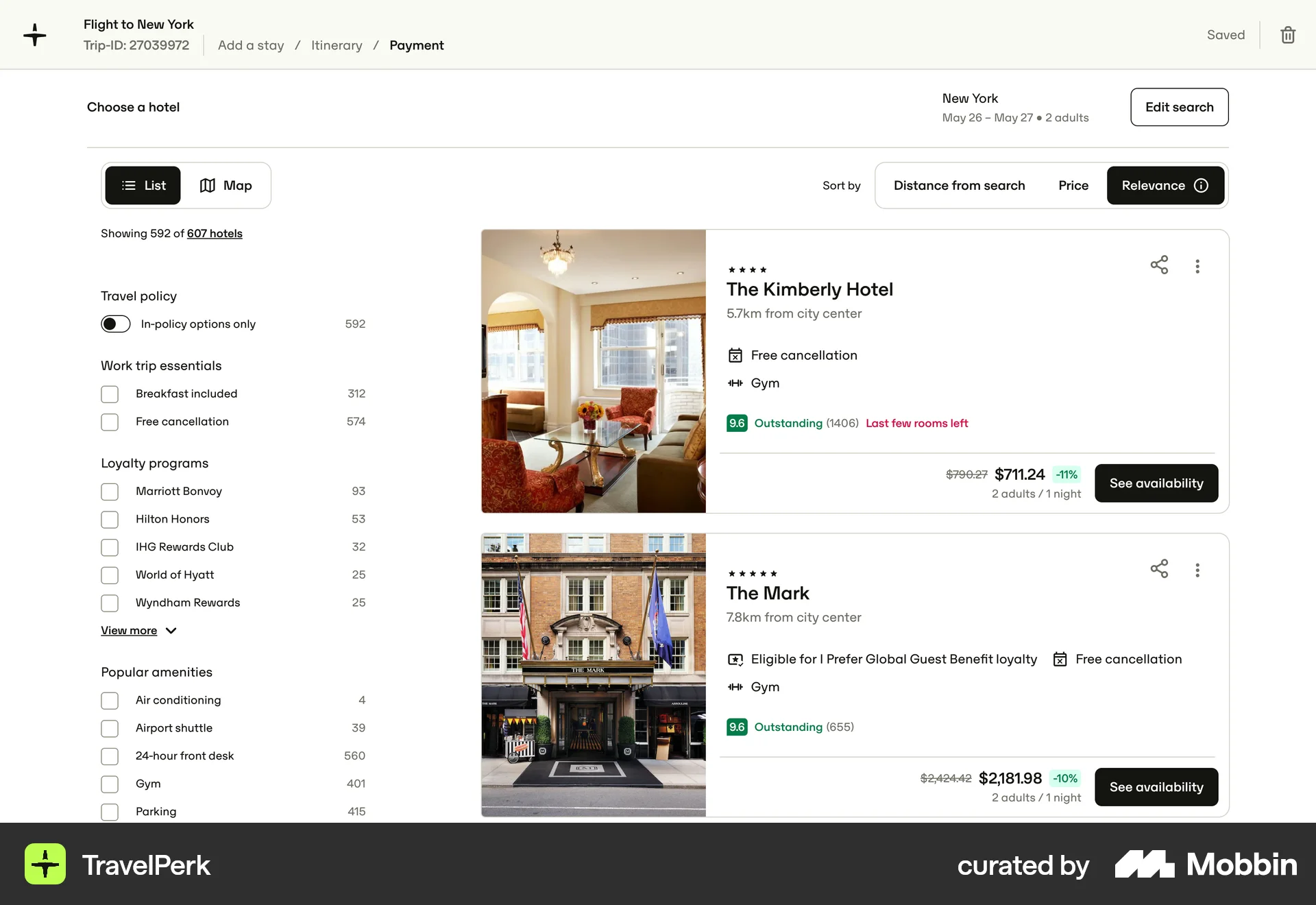Check the Breakfast included filter
Screen dimensions: 1316x905
click(109, 394)
